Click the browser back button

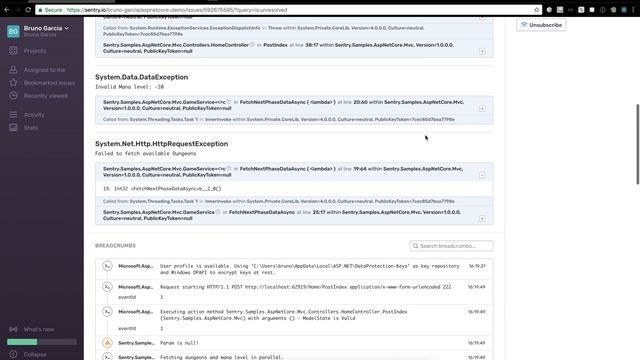[x=7, y=10]
